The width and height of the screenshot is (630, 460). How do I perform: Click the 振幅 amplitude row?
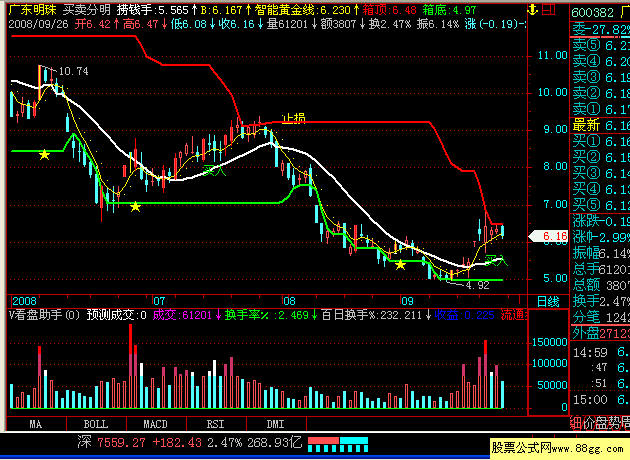point(600,253)
